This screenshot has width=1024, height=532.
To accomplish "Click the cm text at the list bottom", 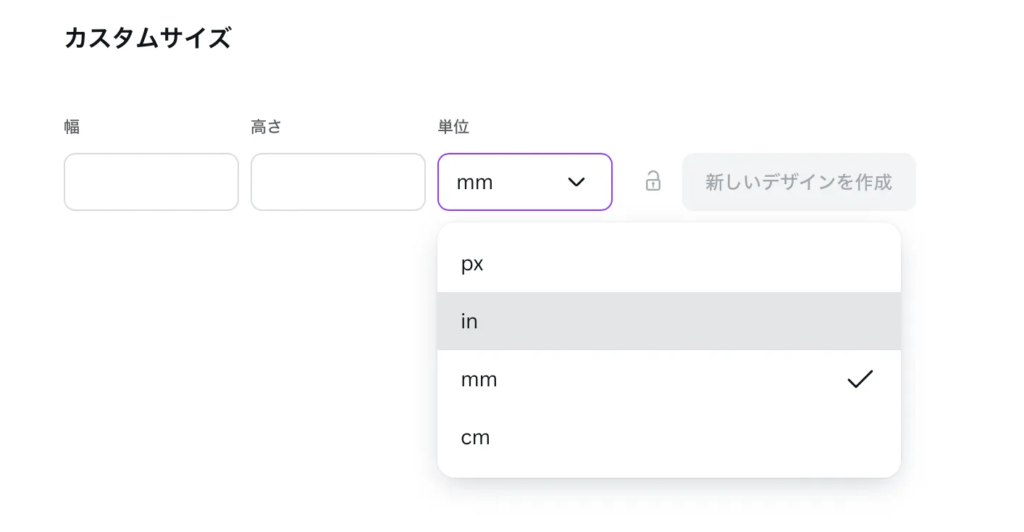I will click(475, 437).
